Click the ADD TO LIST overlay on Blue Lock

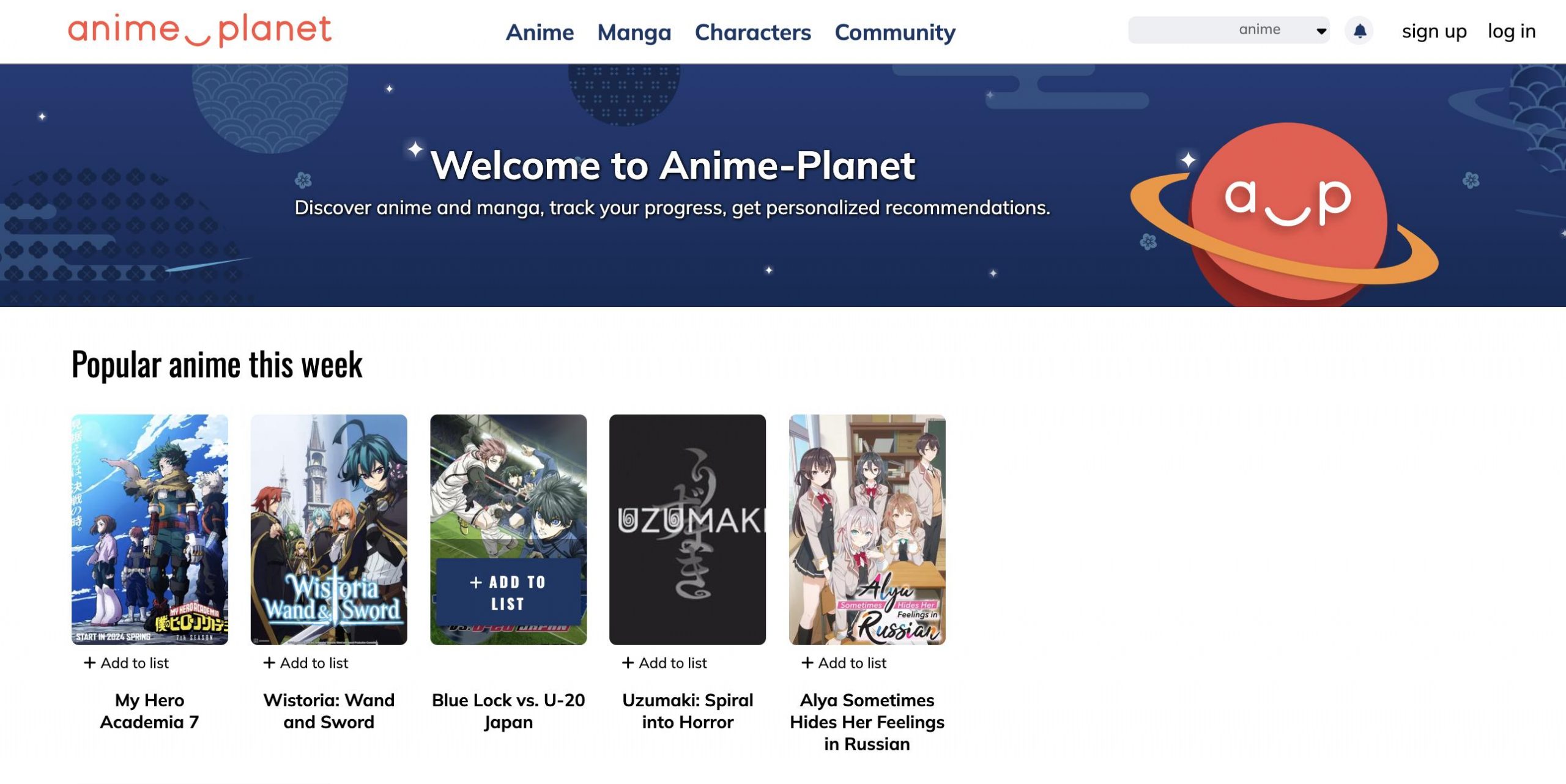tap(508, 592)
